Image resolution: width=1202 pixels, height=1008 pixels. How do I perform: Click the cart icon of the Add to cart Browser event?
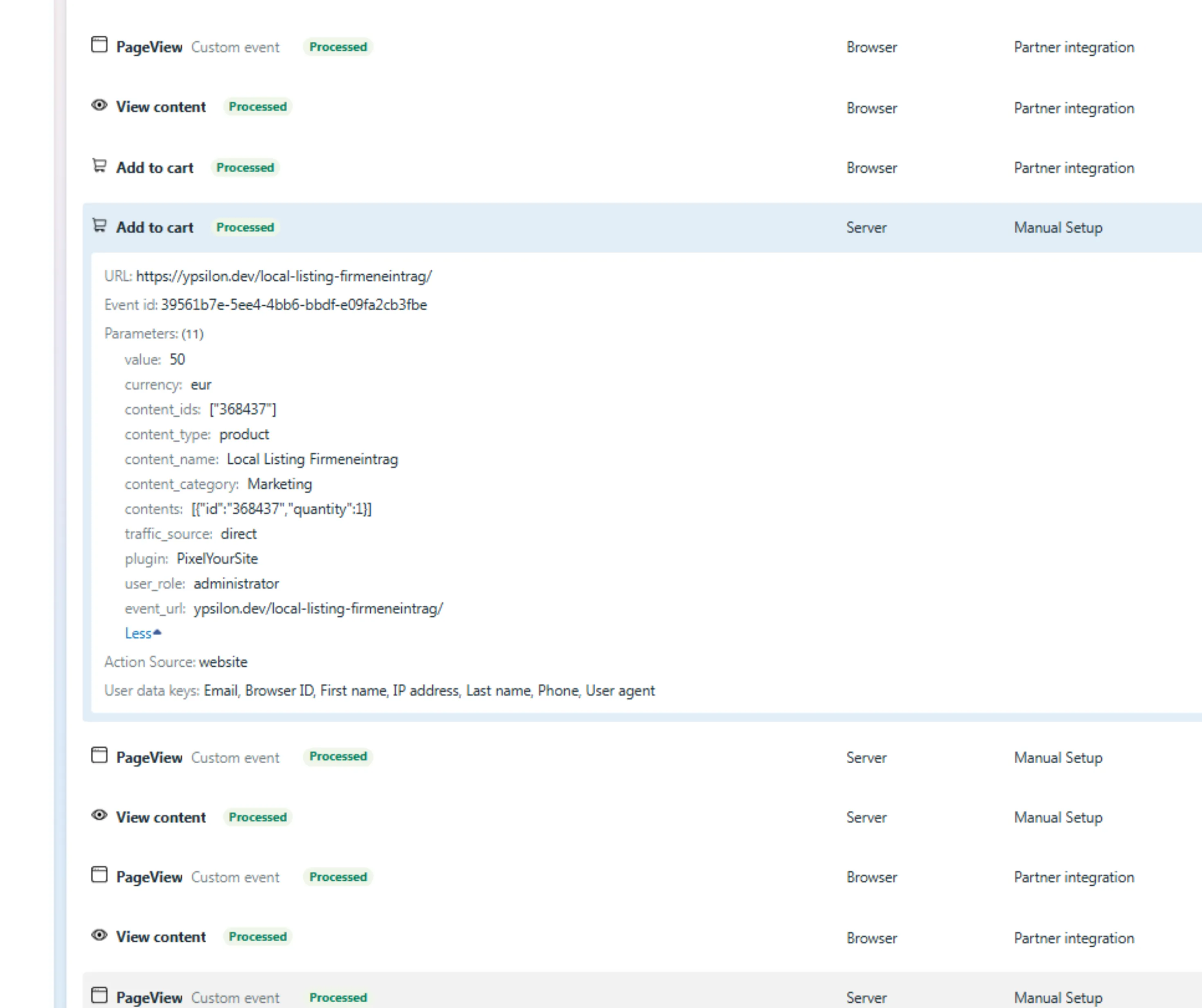[99, 166]
